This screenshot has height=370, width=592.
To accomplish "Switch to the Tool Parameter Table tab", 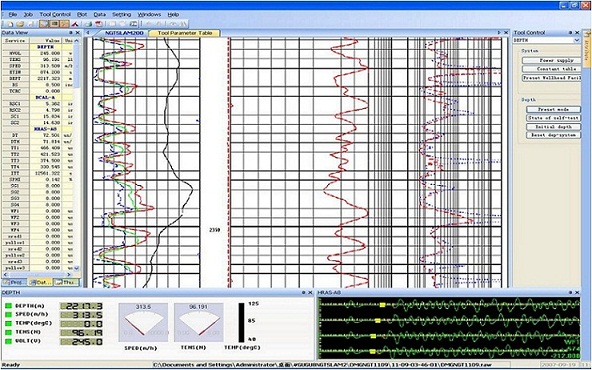I will (x=185, y=33).
